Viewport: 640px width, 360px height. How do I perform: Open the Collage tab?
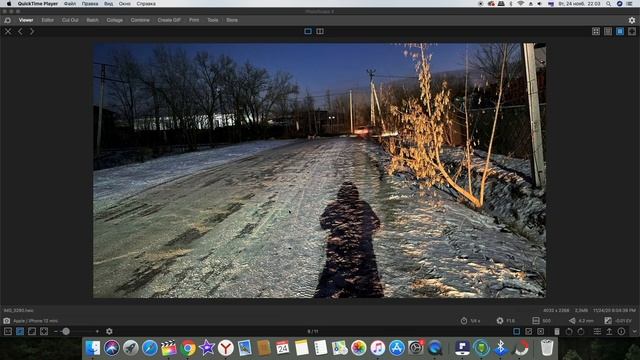coord(115,20)
